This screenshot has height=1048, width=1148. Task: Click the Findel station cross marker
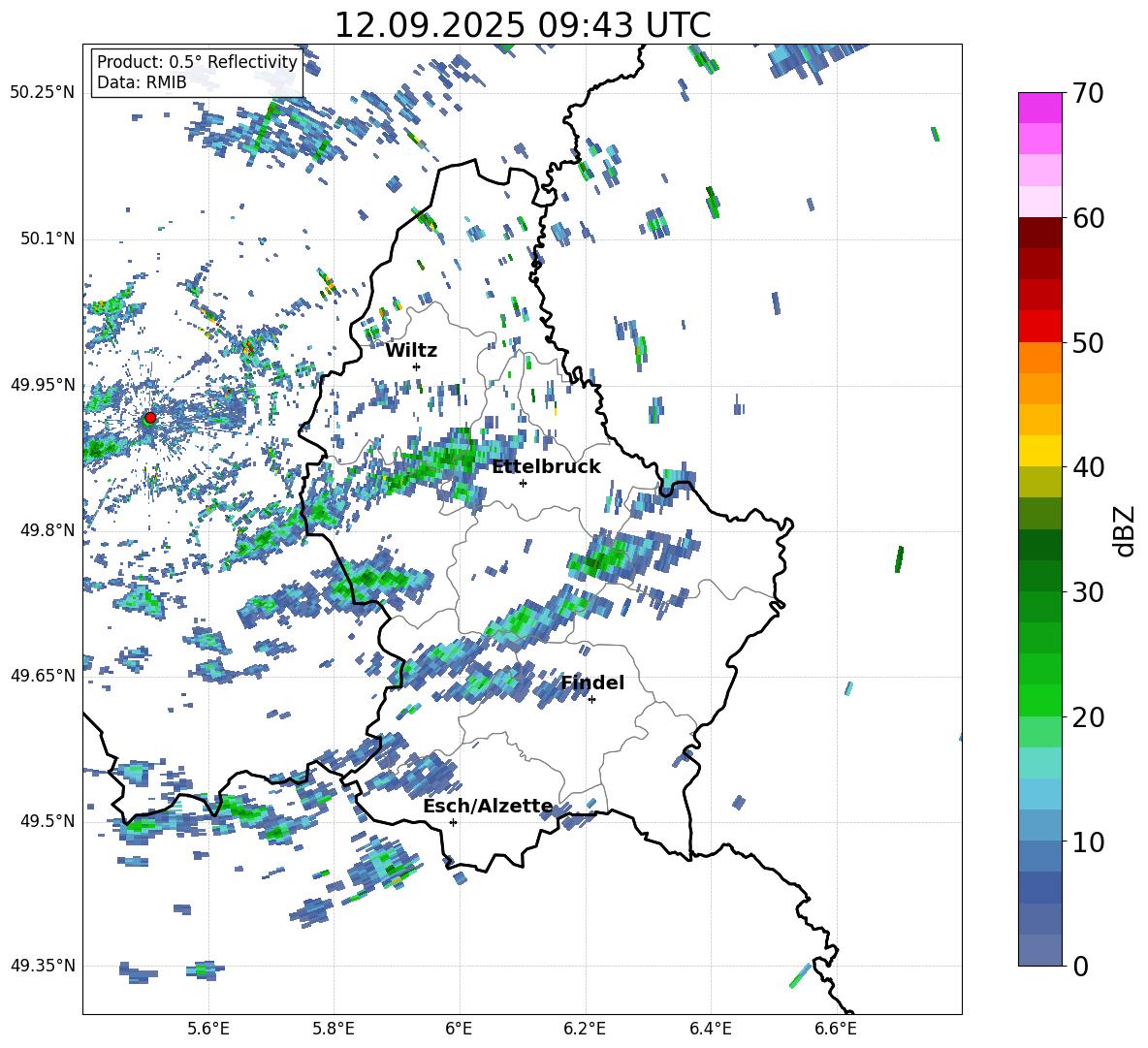591,700
